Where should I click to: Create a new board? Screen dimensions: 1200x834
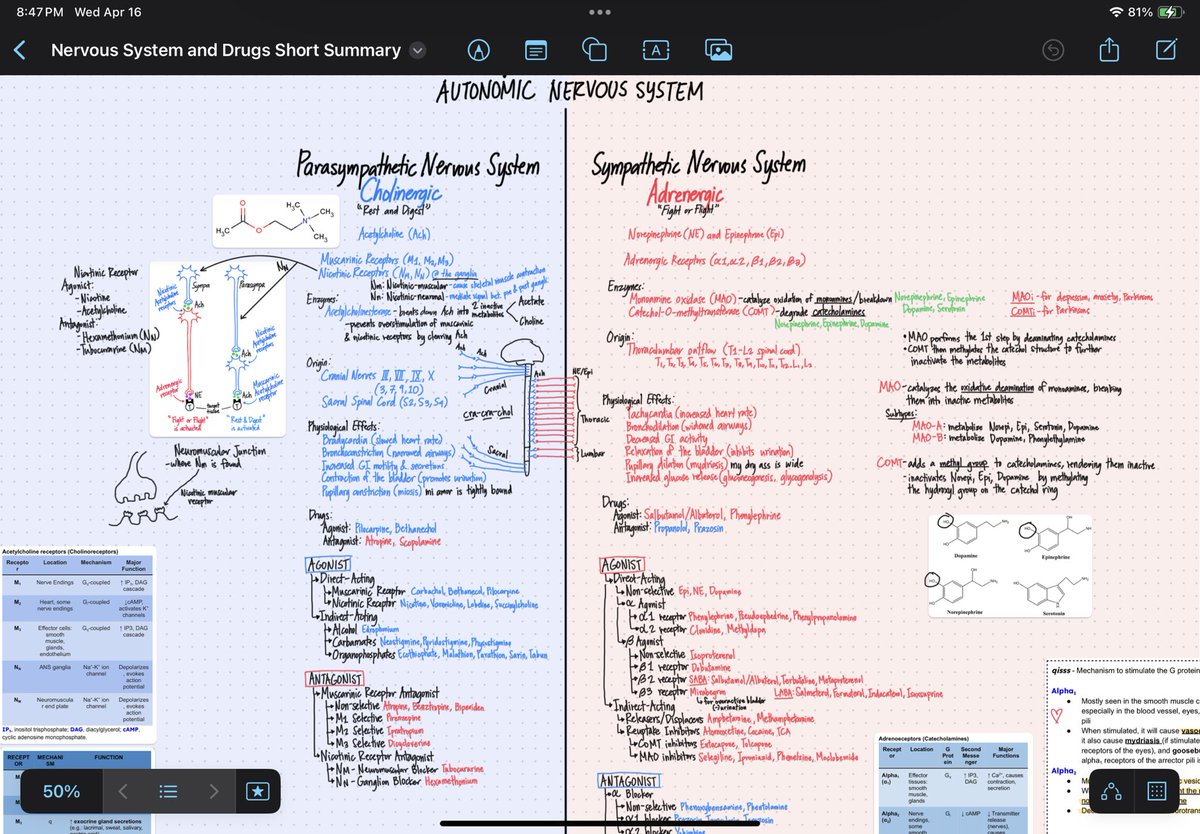click(1165, 49)
